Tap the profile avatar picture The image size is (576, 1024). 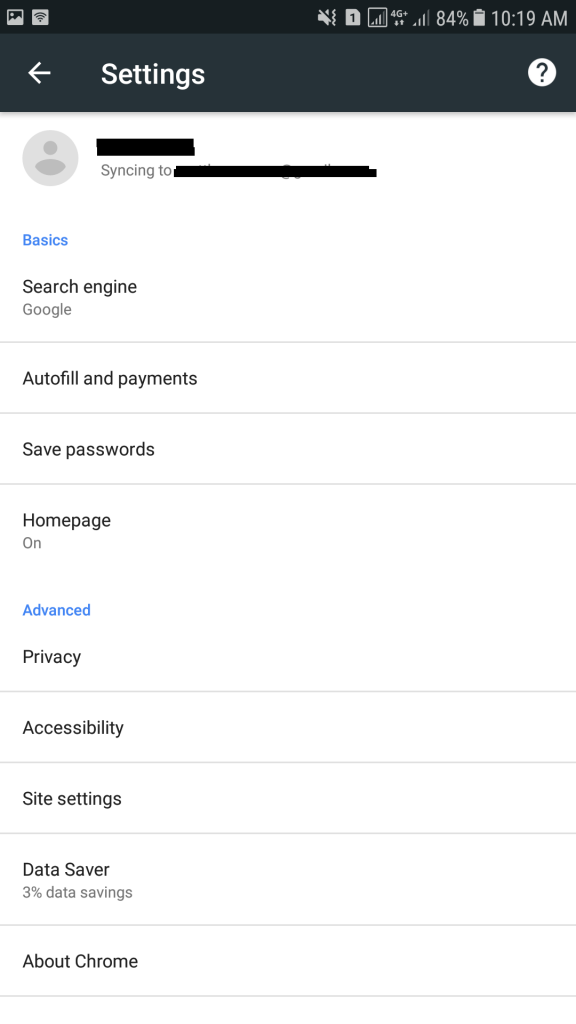coord(50,158)
